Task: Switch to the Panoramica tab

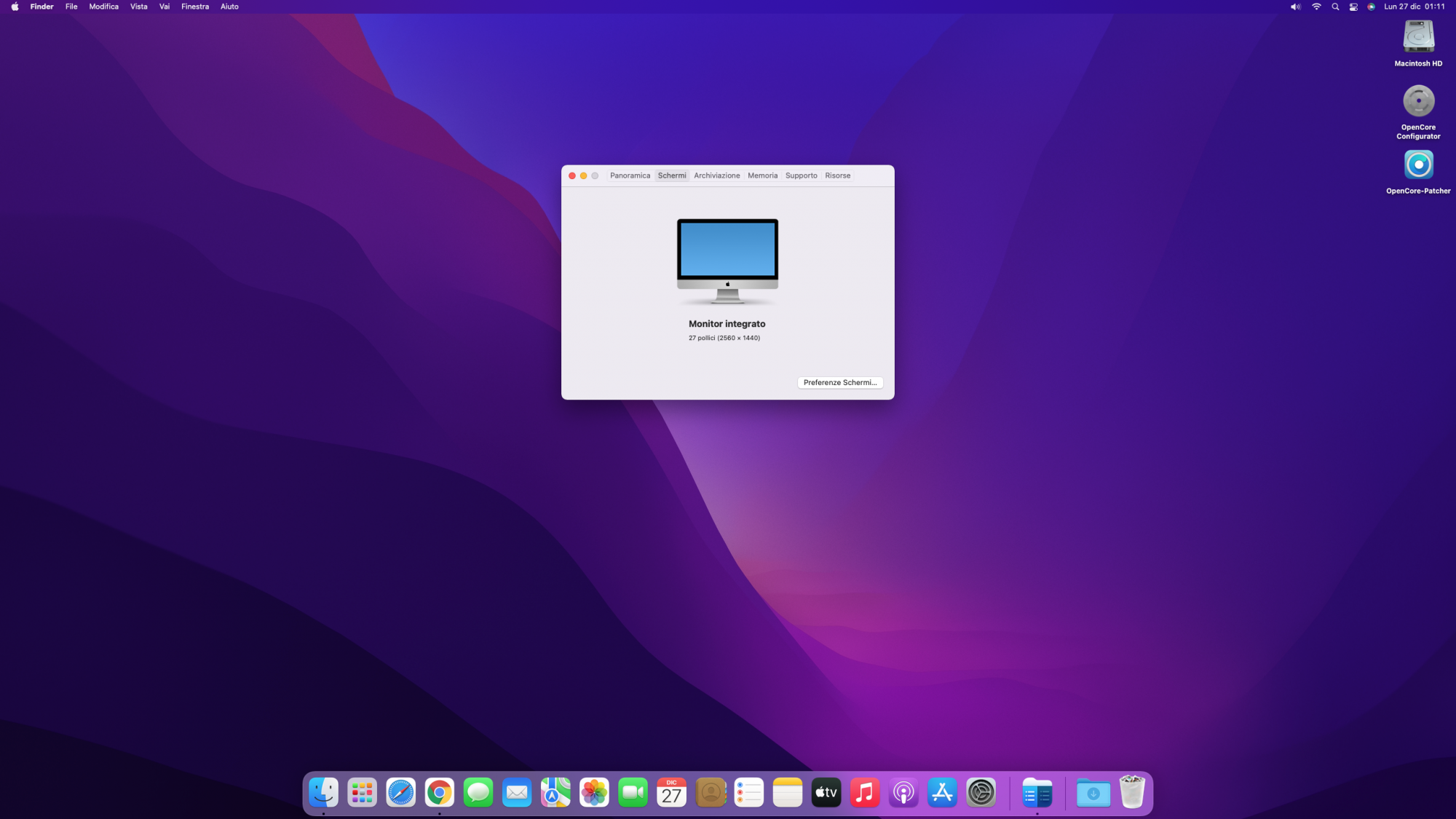Action: coord(630,175)
